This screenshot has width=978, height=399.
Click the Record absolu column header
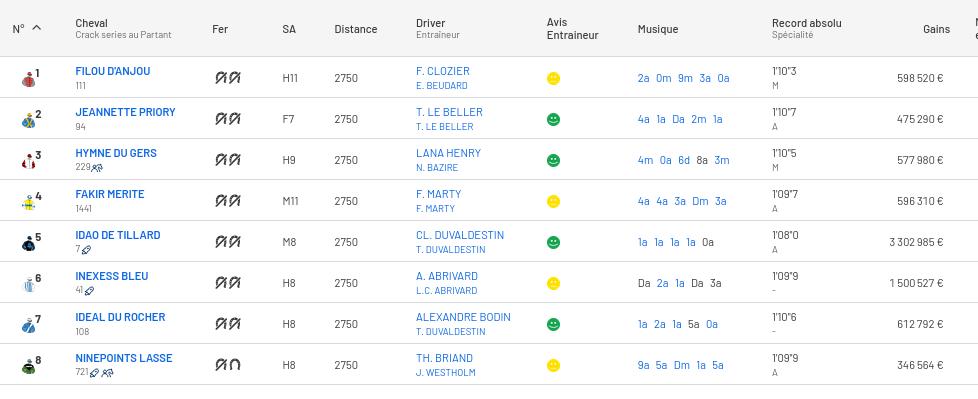coord(806,23)
